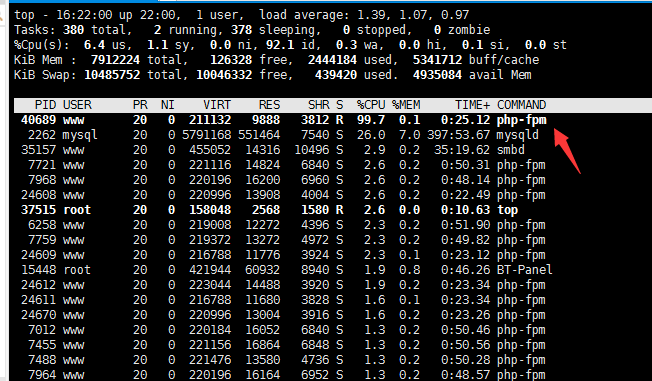Click the COMMAND column header

click(521, 105)
